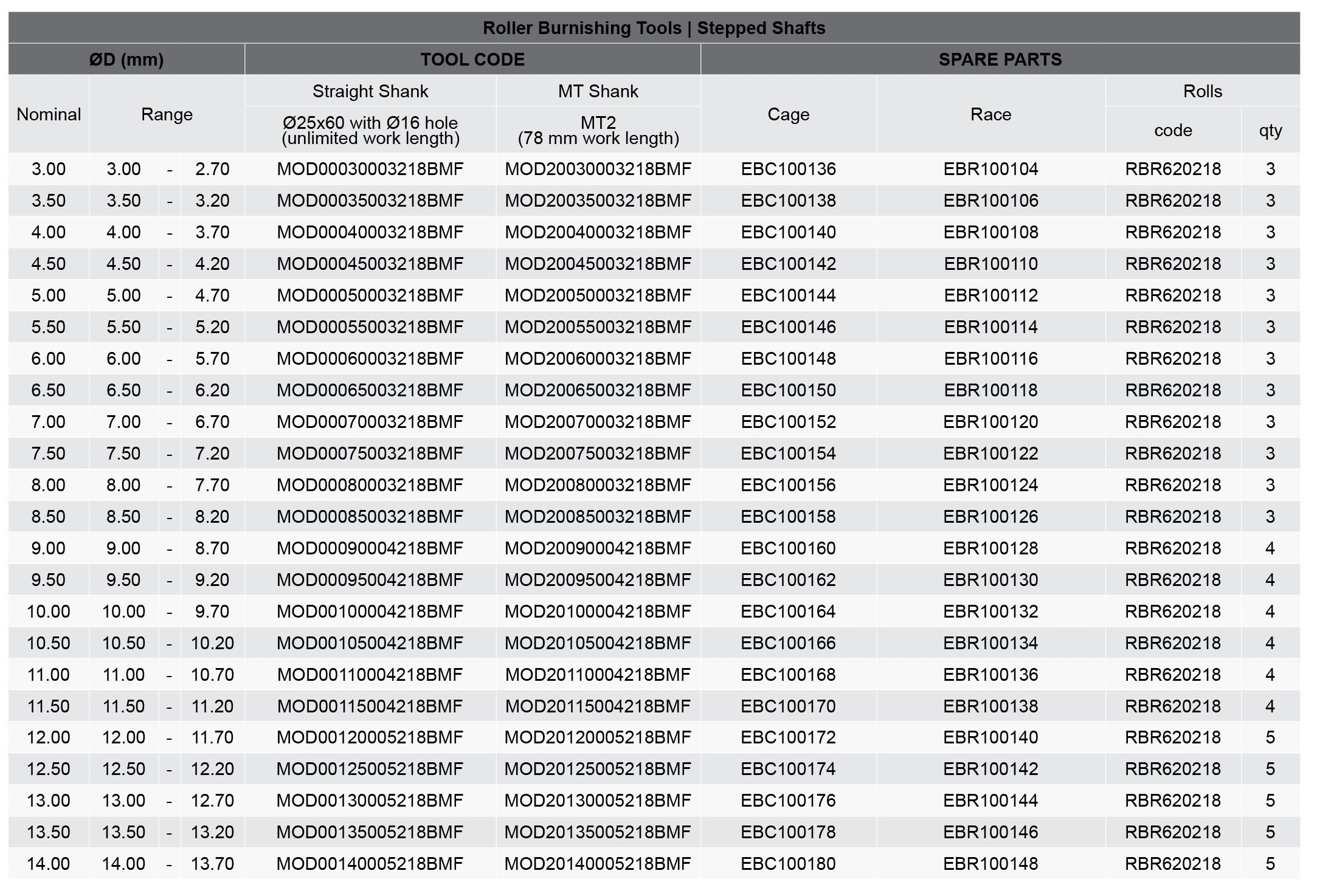Select the 'TOOL CODE' header cell
This screenshot has width=1317, height=896.
pyautogui.click(x=472, y=60)
